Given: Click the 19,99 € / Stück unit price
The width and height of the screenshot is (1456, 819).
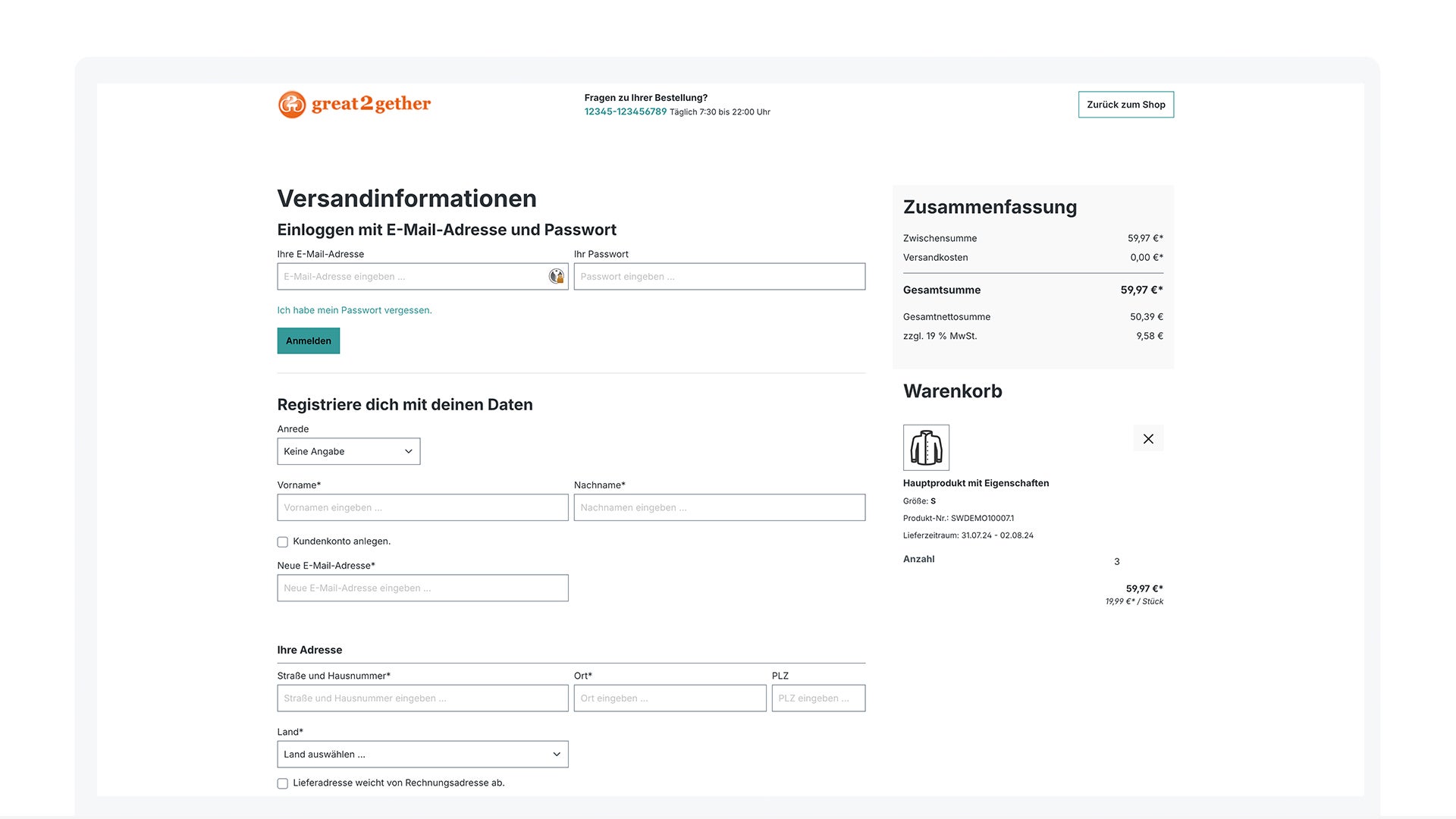Looking at the screenshot, I should click(1134, 601).
